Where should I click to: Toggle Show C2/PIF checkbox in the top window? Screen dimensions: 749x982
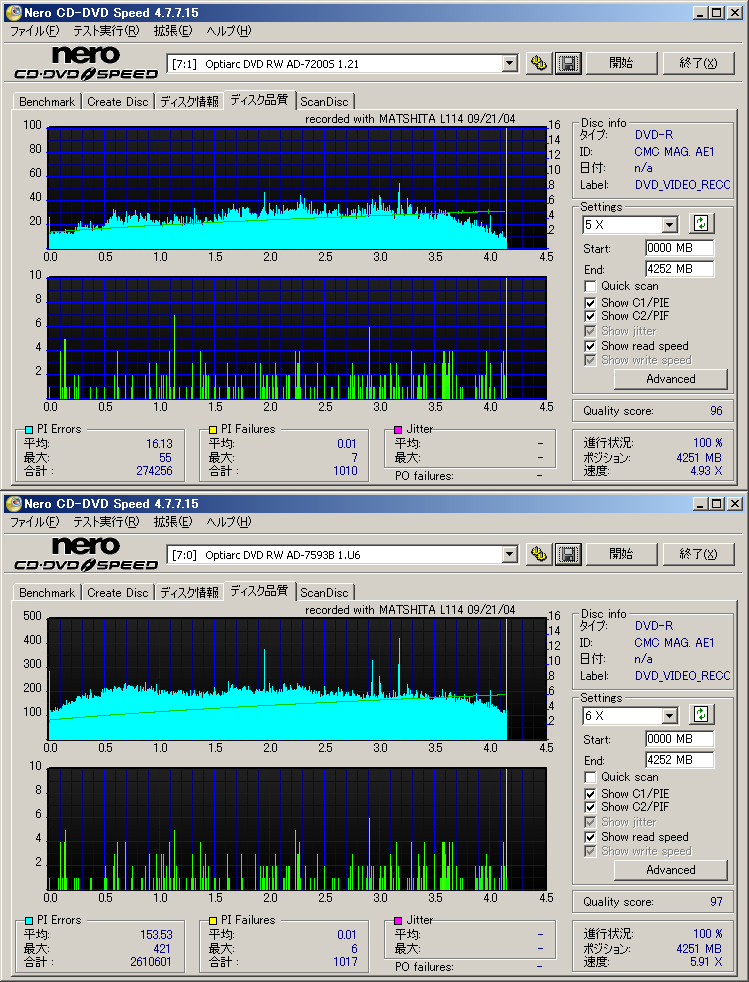[x=590, y=316]
